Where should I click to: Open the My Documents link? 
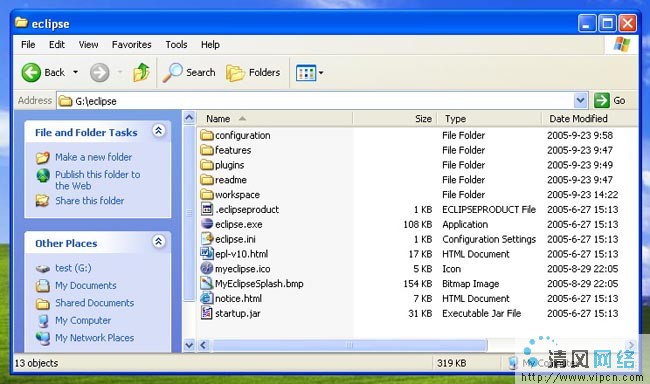pos(86,286)
